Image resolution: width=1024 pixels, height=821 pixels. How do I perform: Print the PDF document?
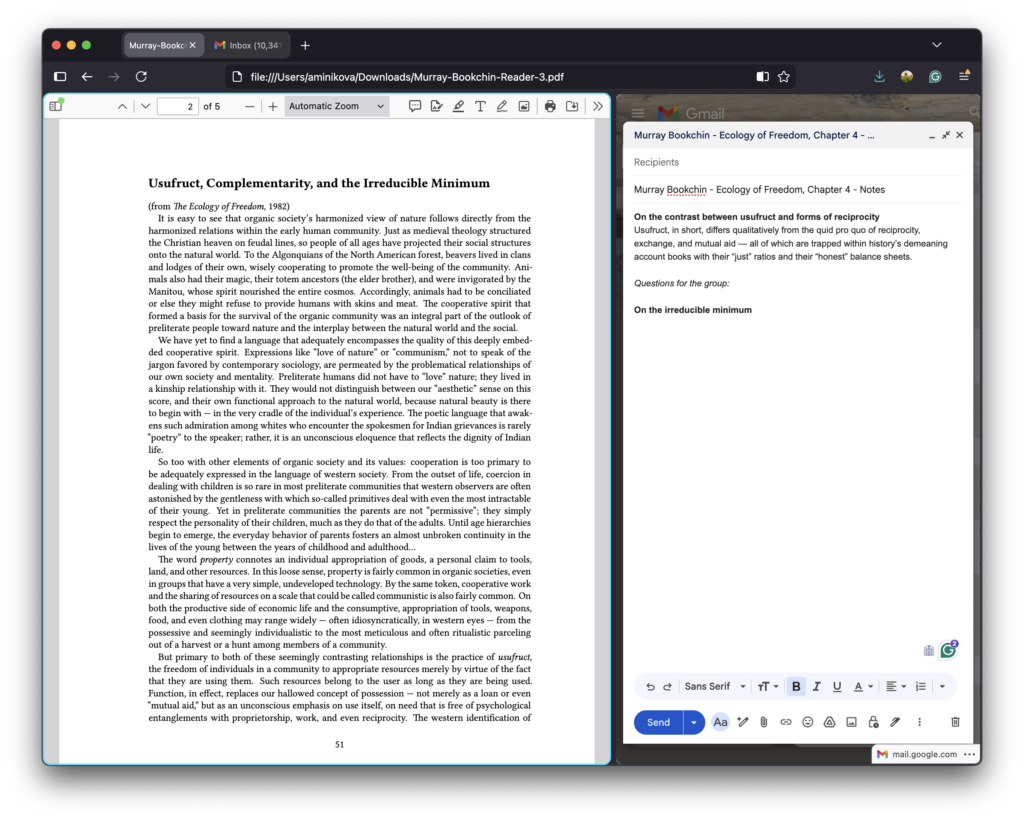[x=550, y=105]
